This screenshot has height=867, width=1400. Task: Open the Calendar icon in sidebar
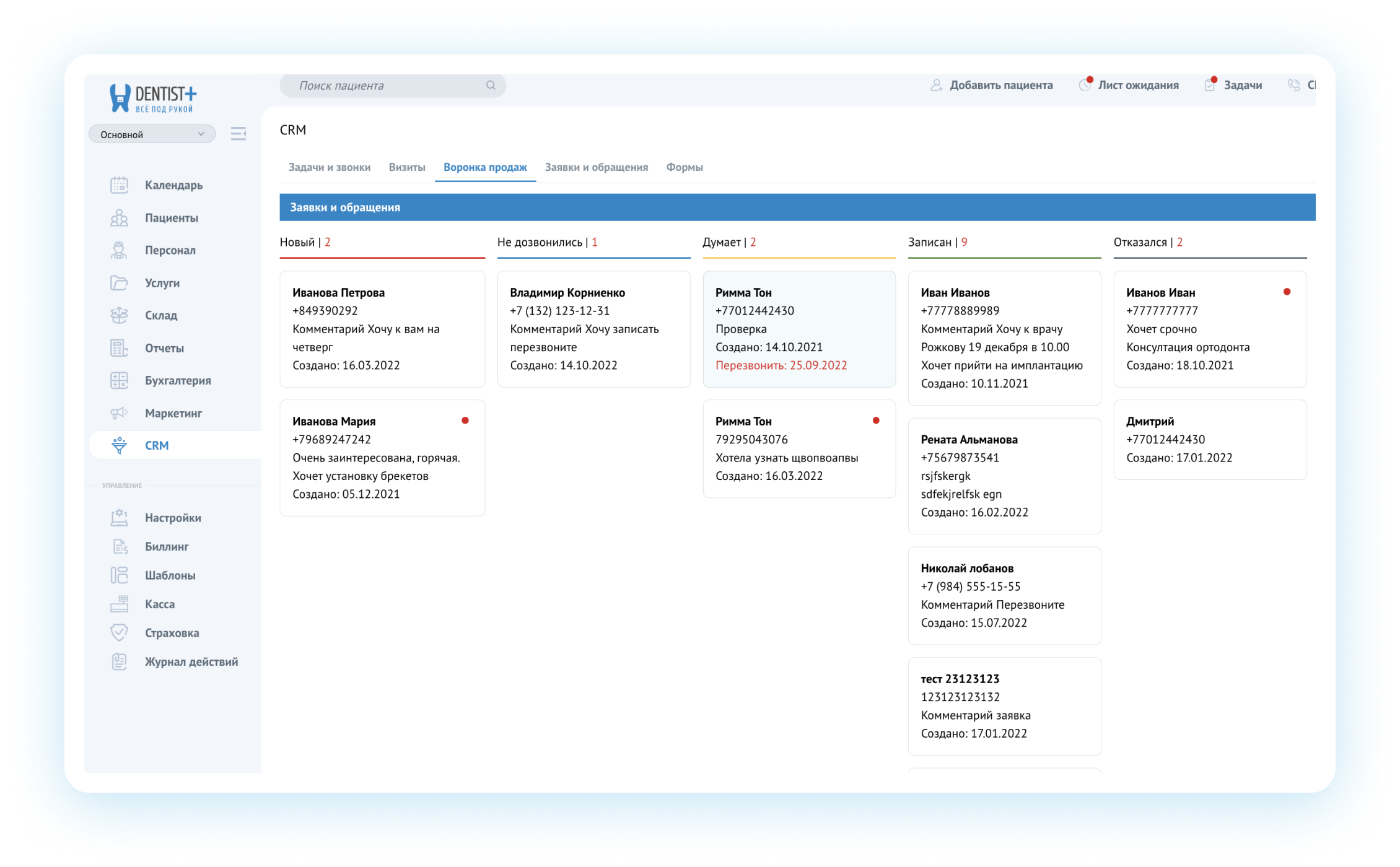(x=119, y=185)
